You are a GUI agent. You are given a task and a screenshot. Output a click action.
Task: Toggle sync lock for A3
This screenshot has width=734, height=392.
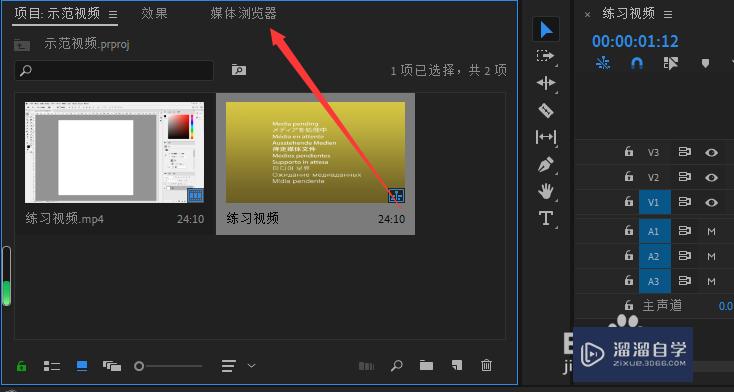(x=685, y=281)
